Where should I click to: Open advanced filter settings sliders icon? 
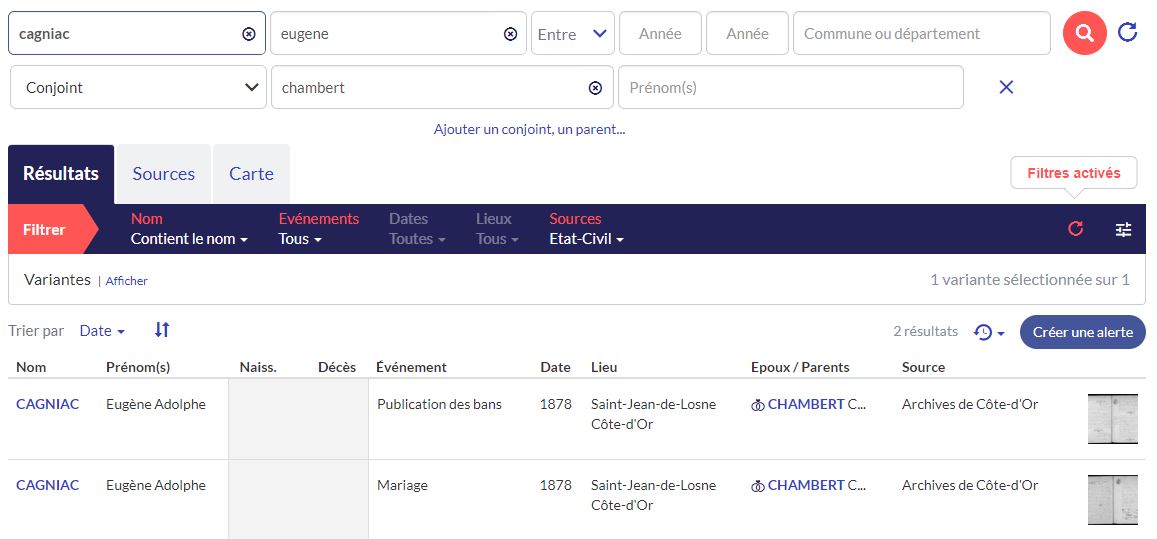[1123, 229]
